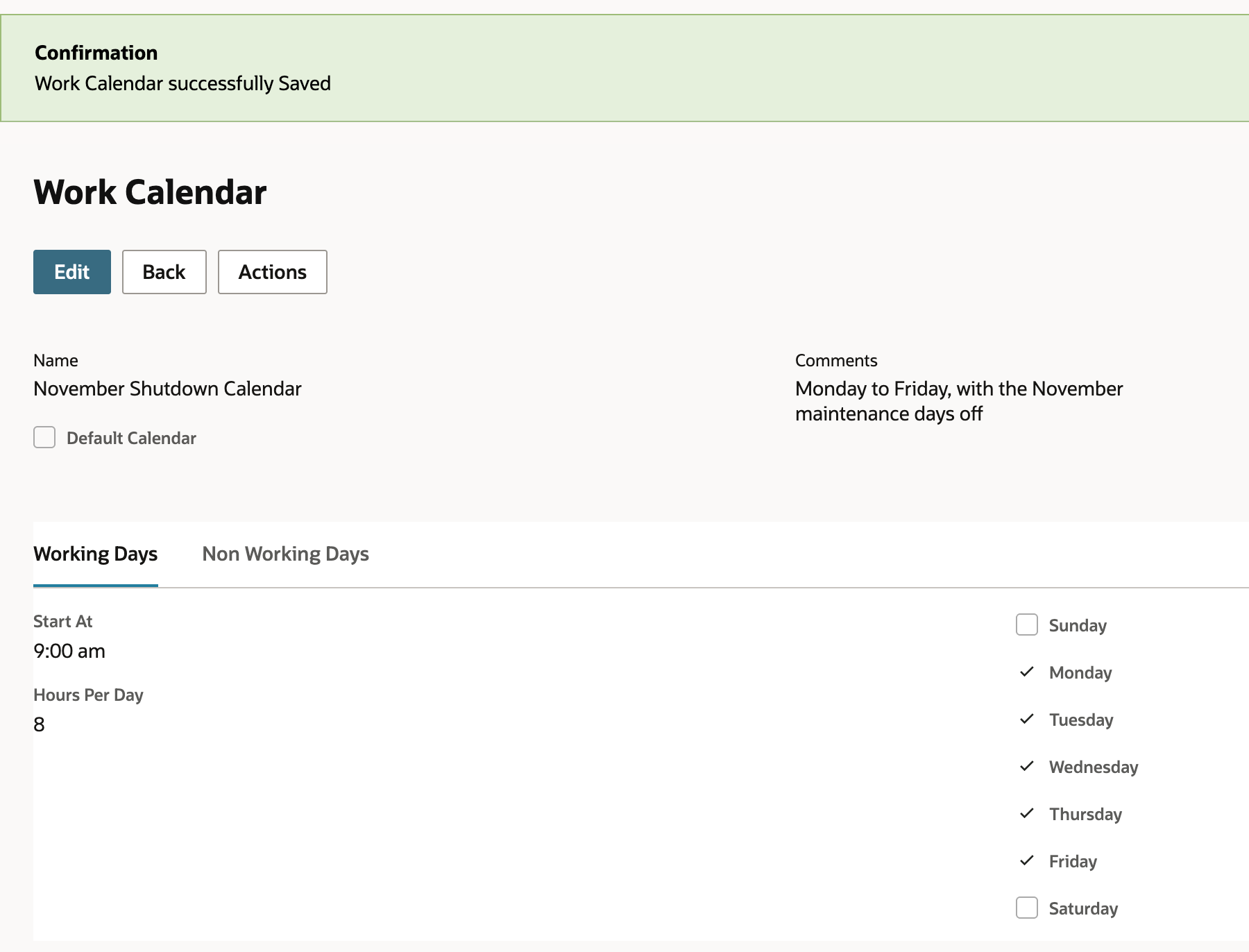Click the comment text about November maintenance
Viewport: 1249px width, 952px height.
959,401
